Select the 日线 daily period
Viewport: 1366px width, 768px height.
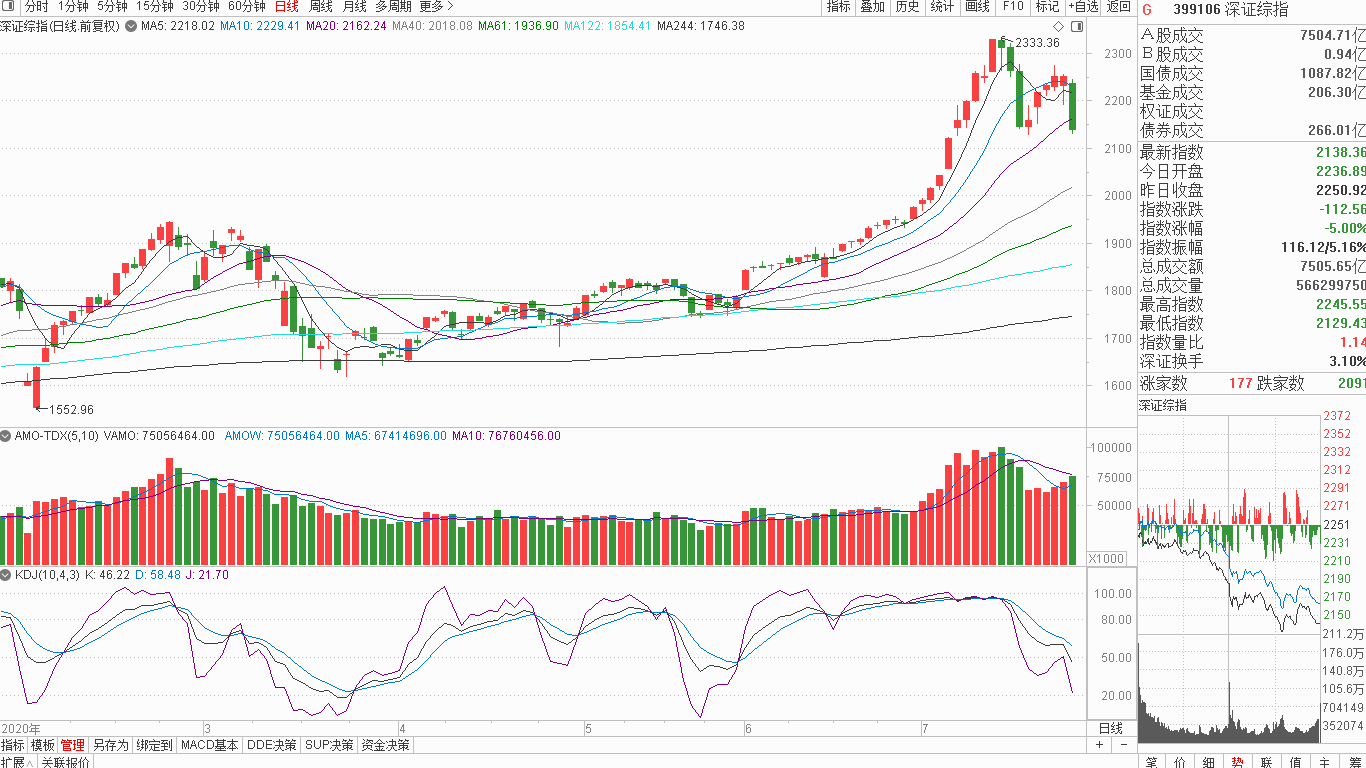click(286, 6)
